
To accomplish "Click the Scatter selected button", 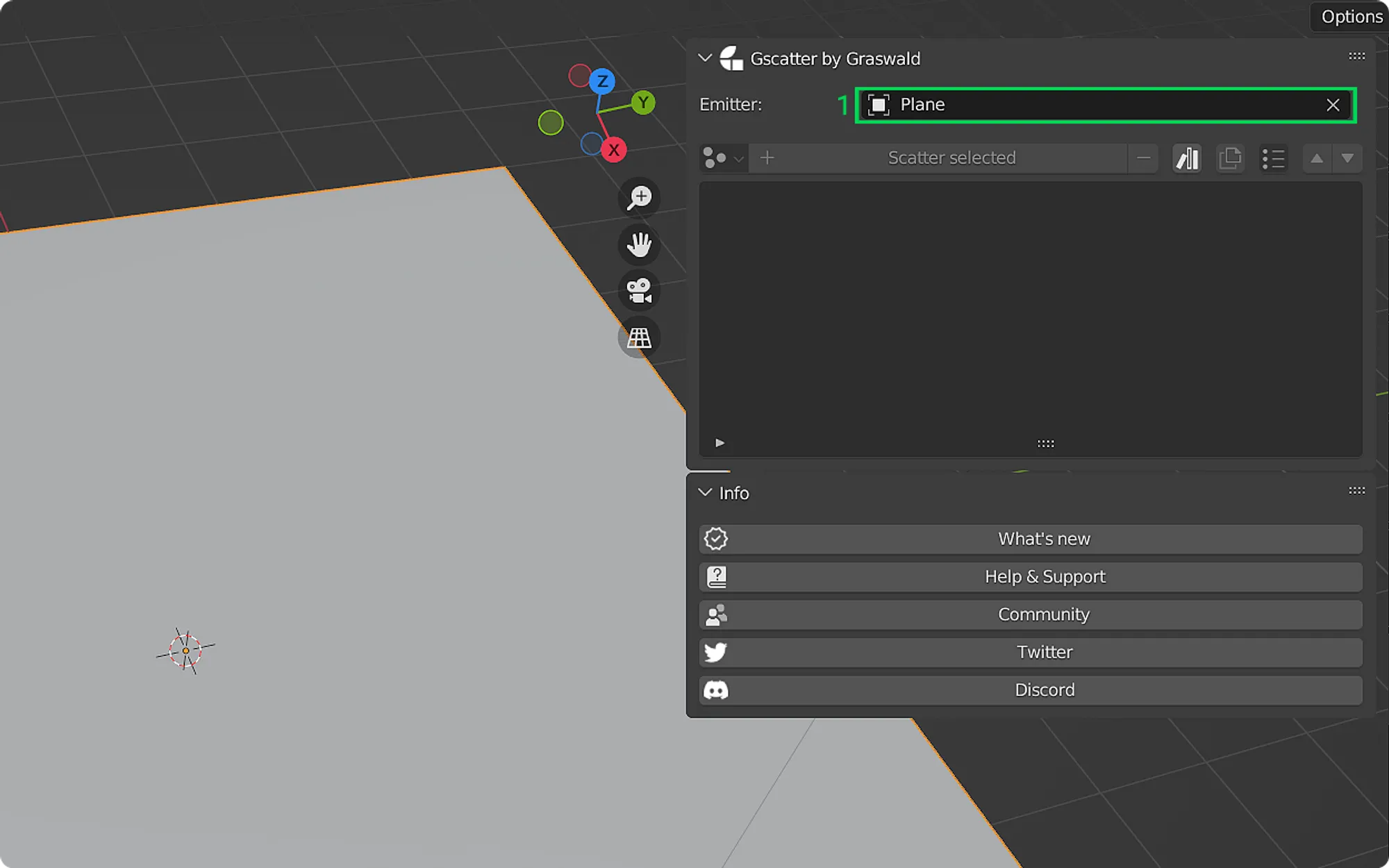I will click(951, 158).
